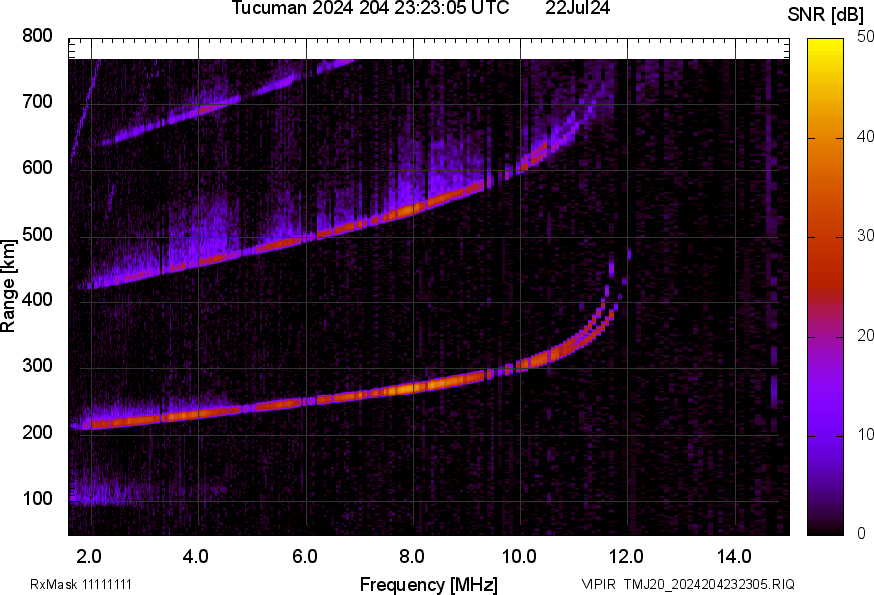This screenshot has height=595, width=874.
Task: Click the frequency tick label '12.0'
Action: 626,556
